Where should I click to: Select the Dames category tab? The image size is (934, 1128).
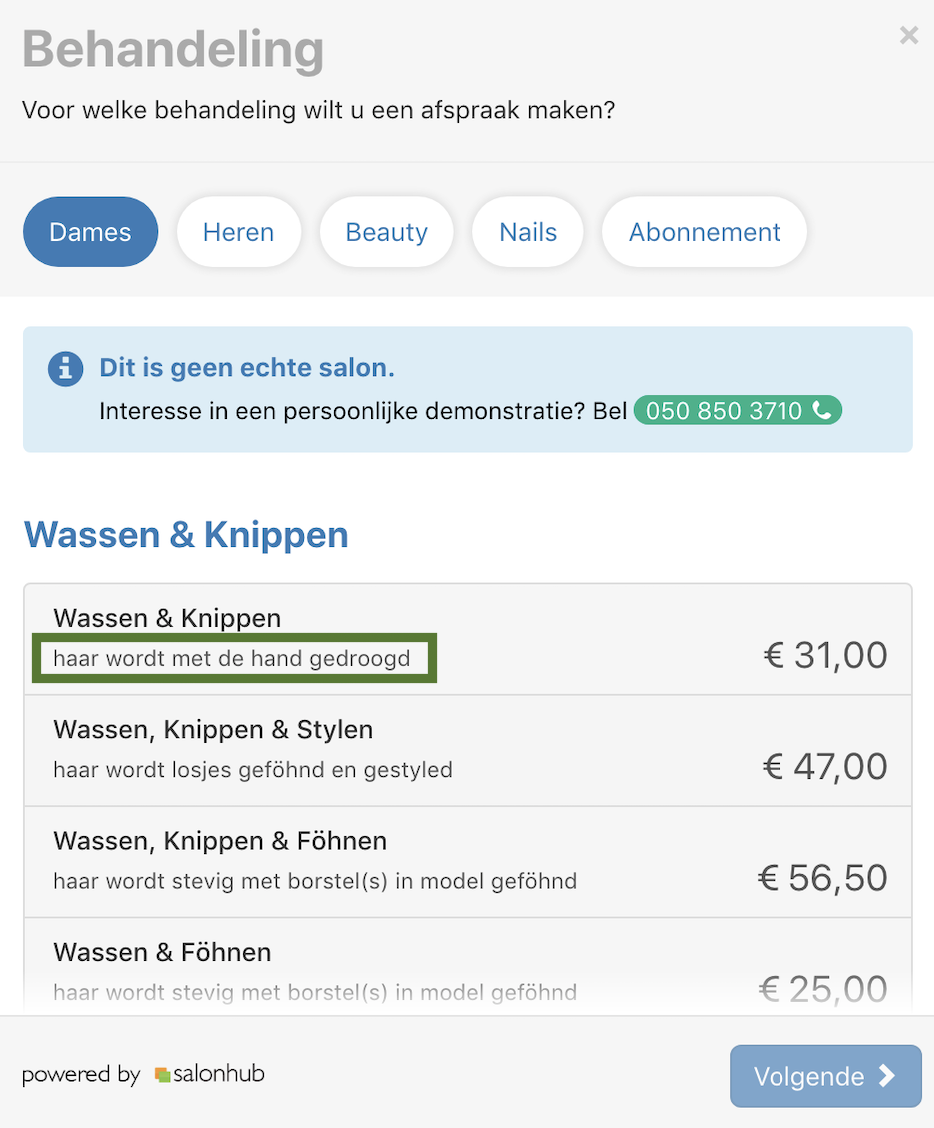point(91,232)
